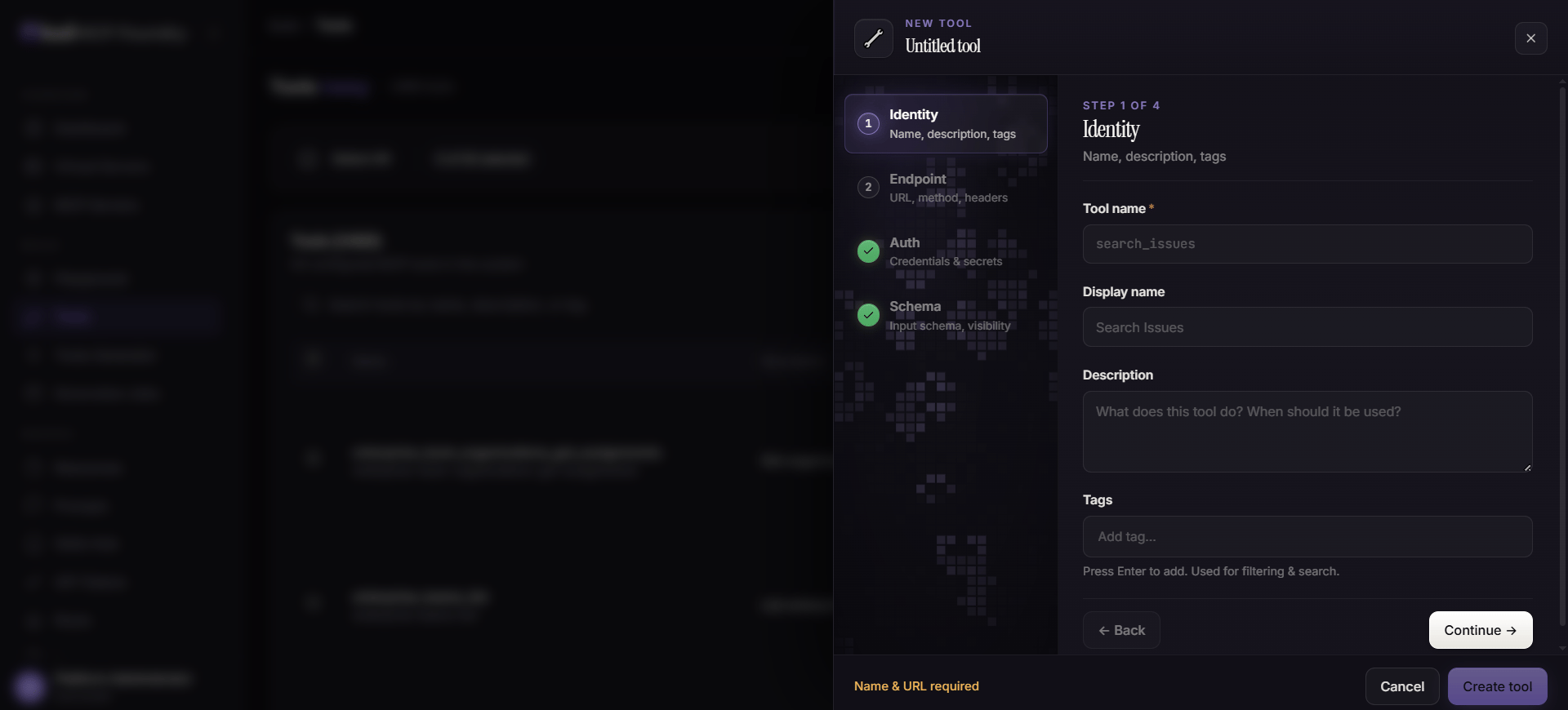Click into the Display name field
The image size is (1568, 710).
(x=1307, y=327)
